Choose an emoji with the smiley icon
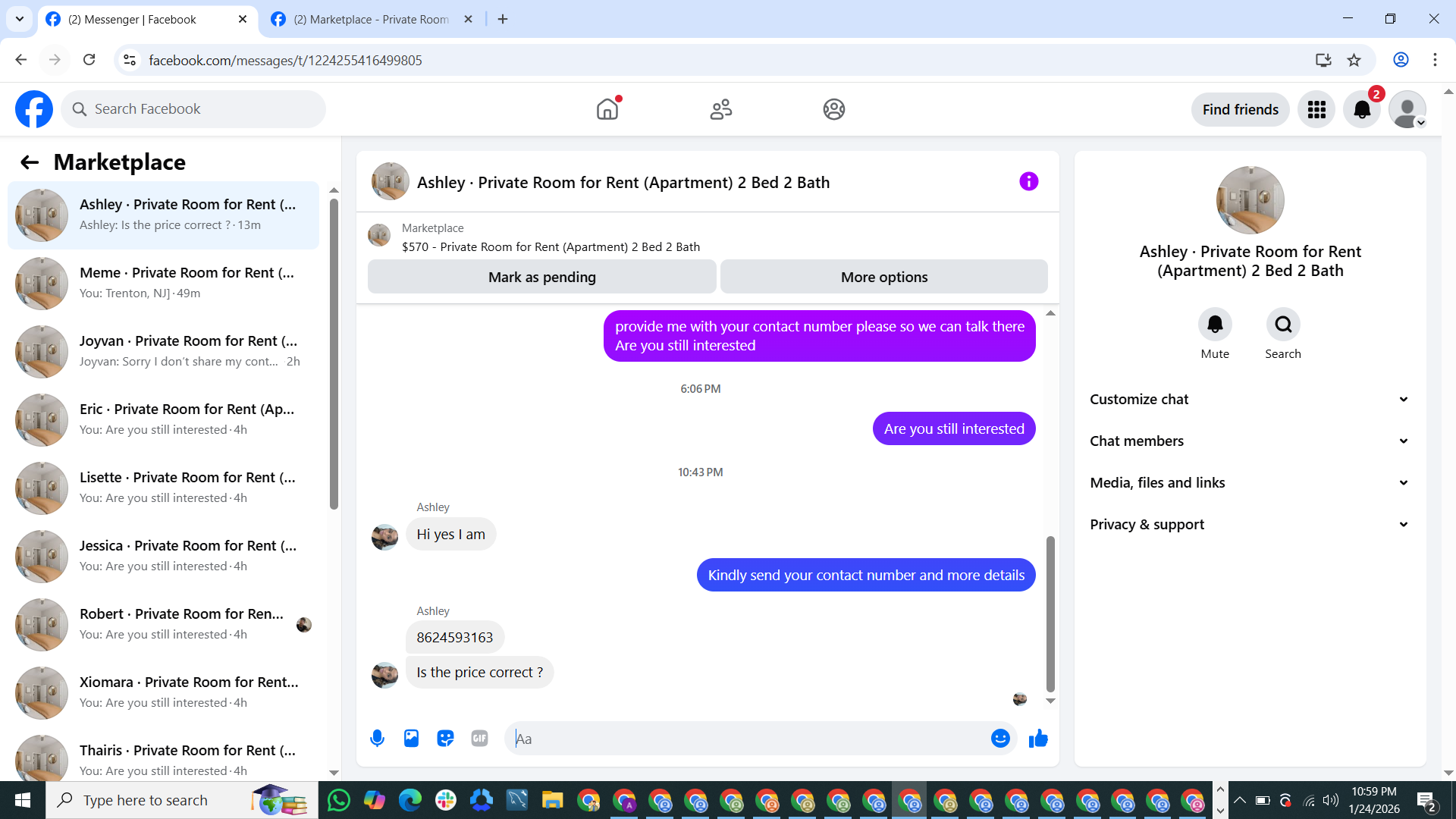Screen dimensions: 1456x819 [1000, 738]
